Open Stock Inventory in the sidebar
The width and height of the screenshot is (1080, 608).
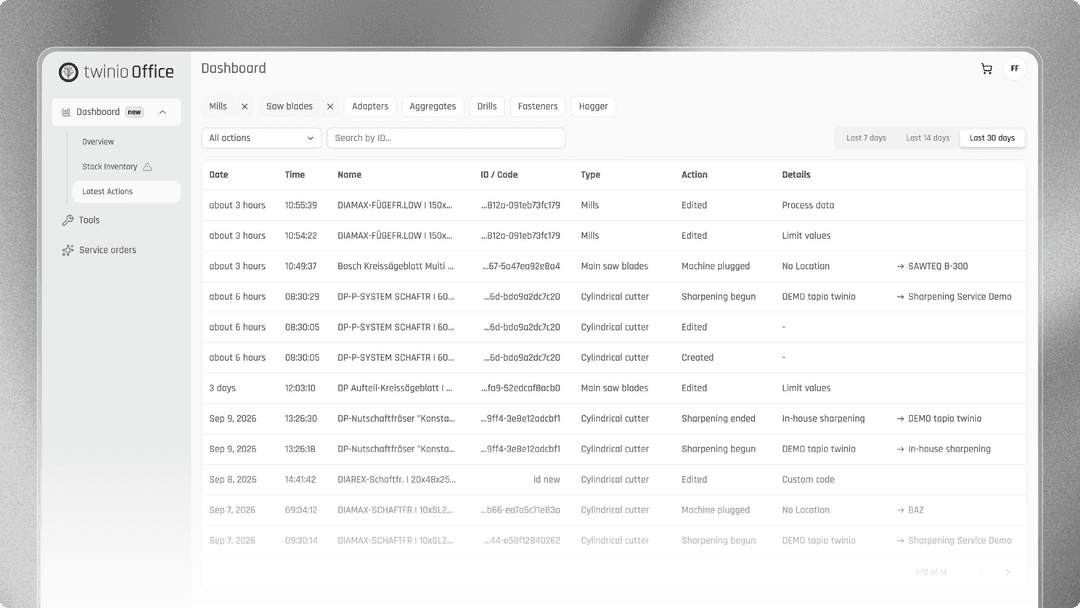[110, 167]
